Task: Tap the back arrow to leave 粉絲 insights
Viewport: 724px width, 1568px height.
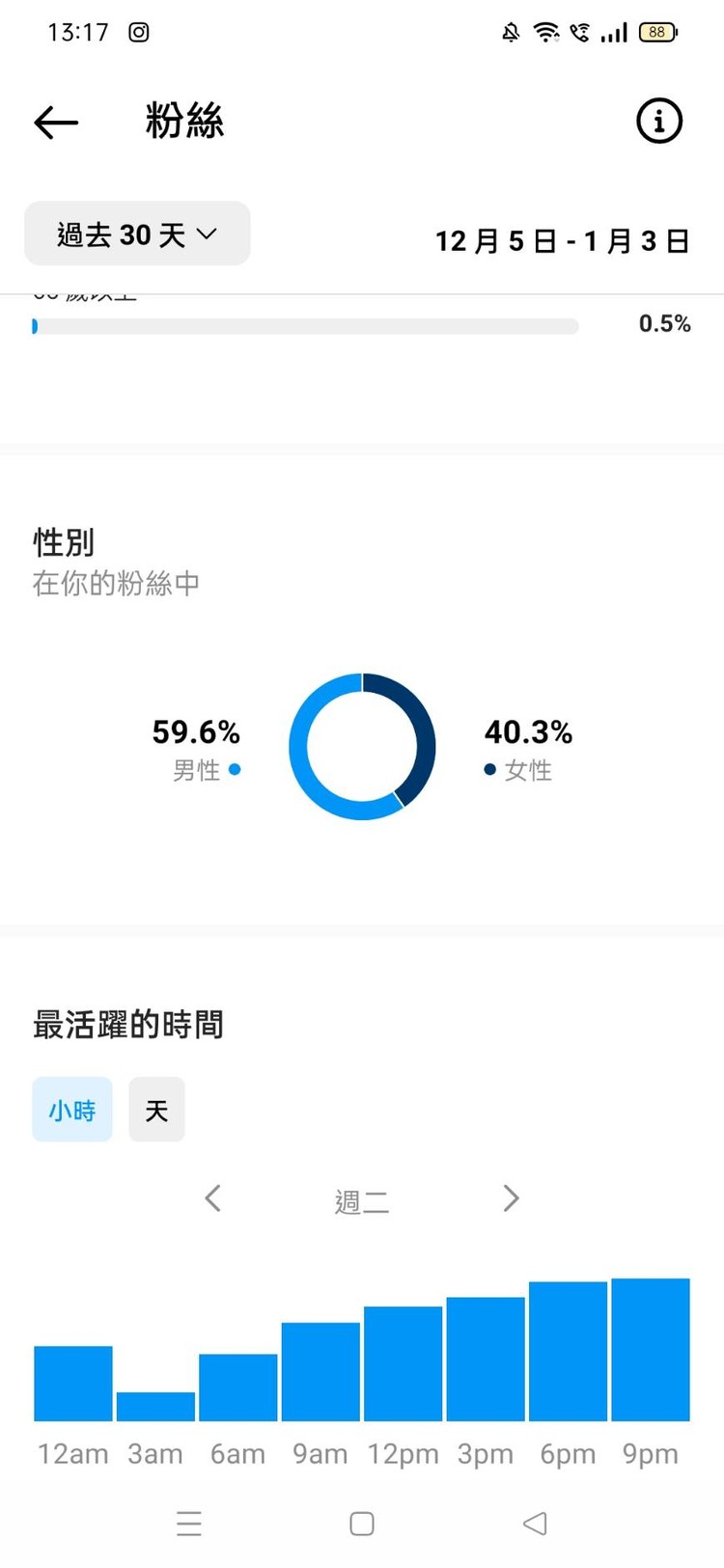Action: point(55,123)
